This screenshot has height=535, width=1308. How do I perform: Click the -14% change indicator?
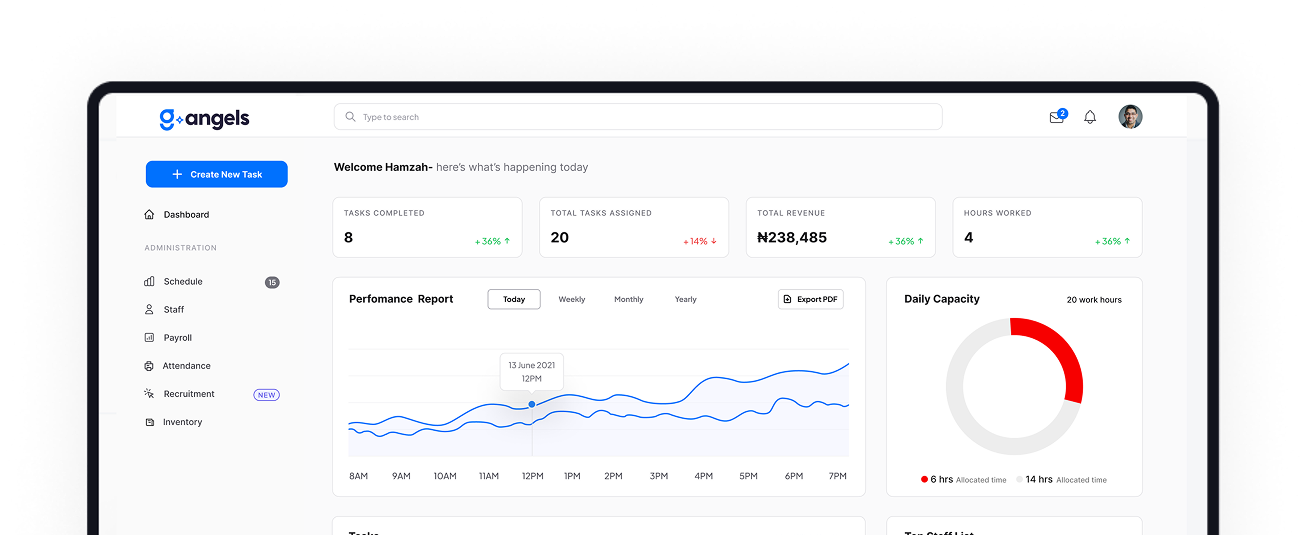[x=700, y=242]
